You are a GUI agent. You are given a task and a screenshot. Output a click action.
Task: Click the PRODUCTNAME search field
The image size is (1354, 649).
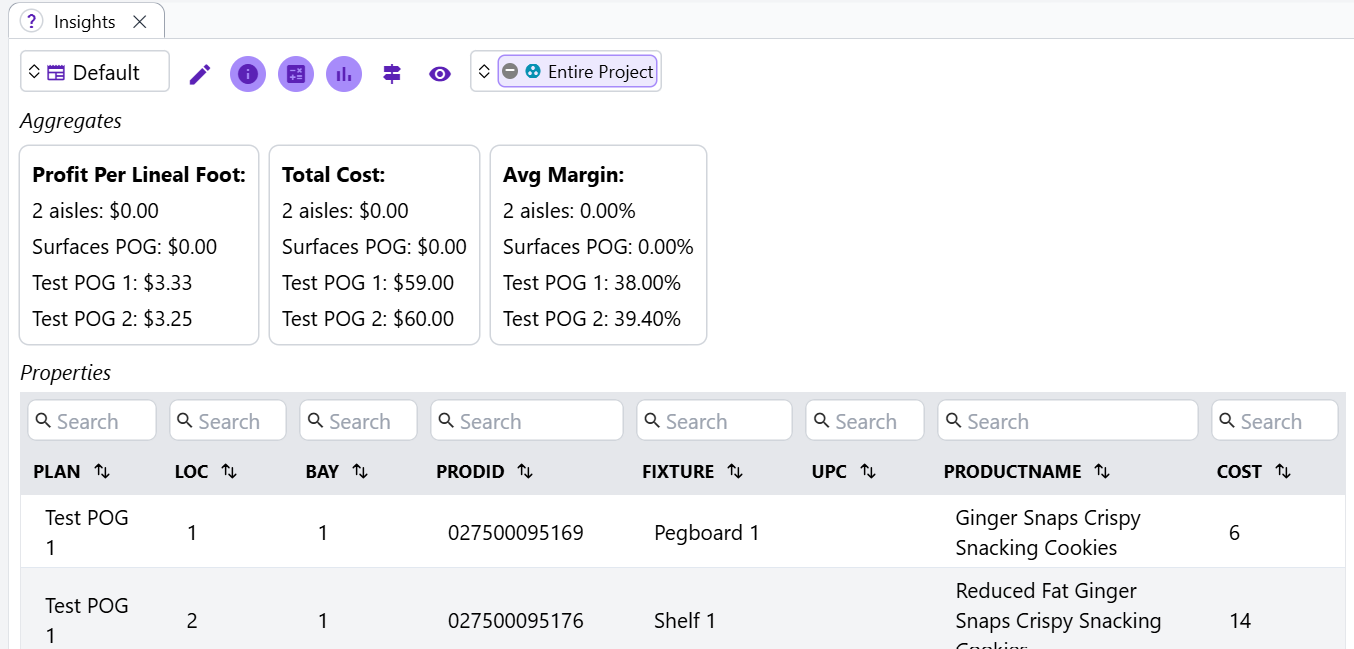[1067, 421]
